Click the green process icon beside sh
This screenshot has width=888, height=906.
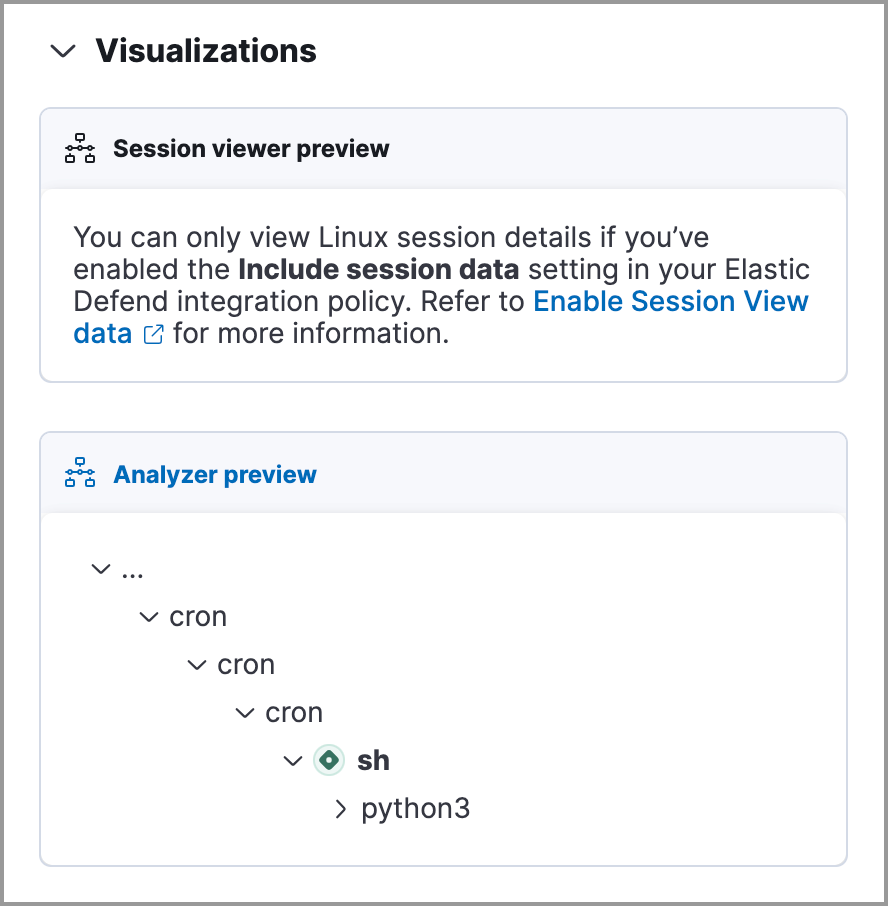[x=328, y=760]
